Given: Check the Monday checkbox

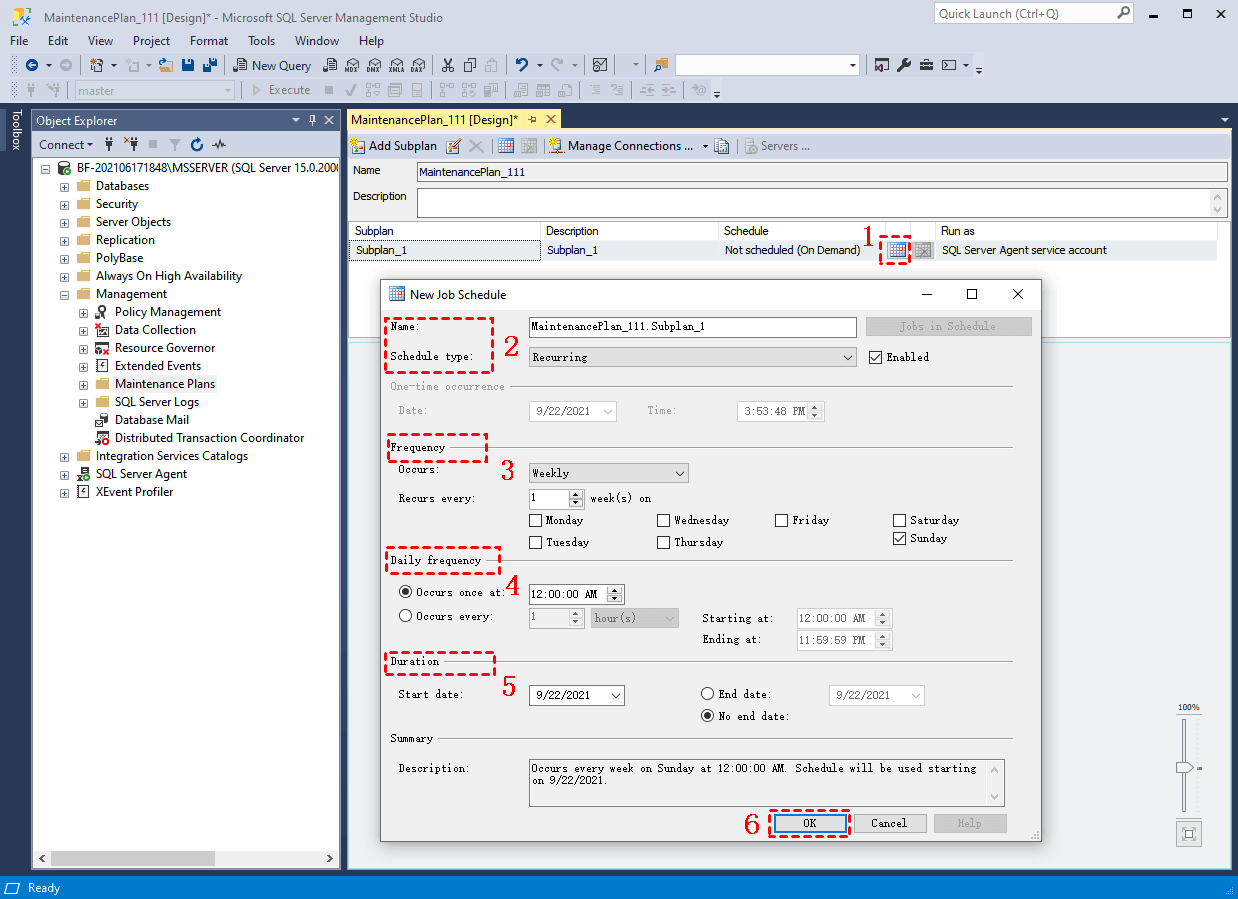Looking at the screenshot, I should [x=536, y=520].
